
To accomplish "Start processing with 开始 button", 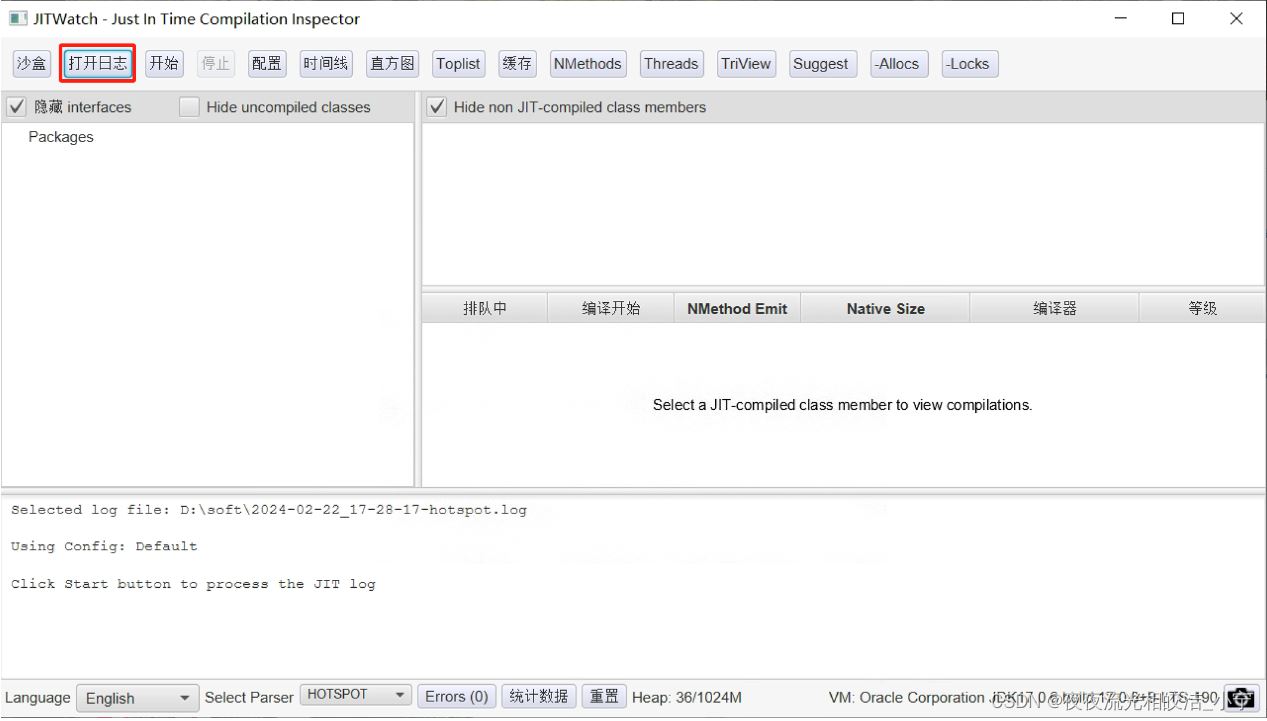I will coord(164,64).
